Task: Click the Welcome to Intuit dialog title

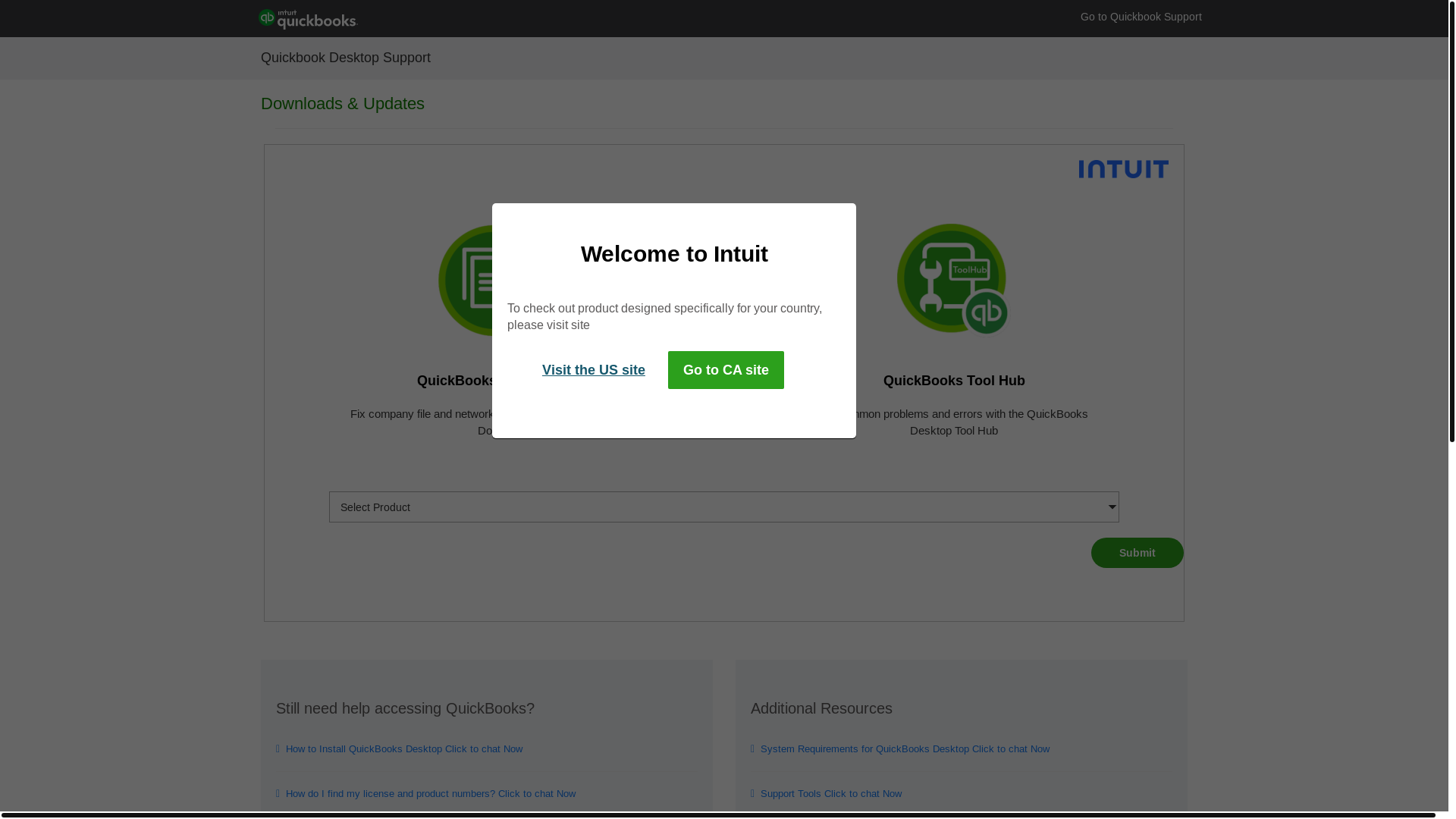Action: tap(674, 254)
